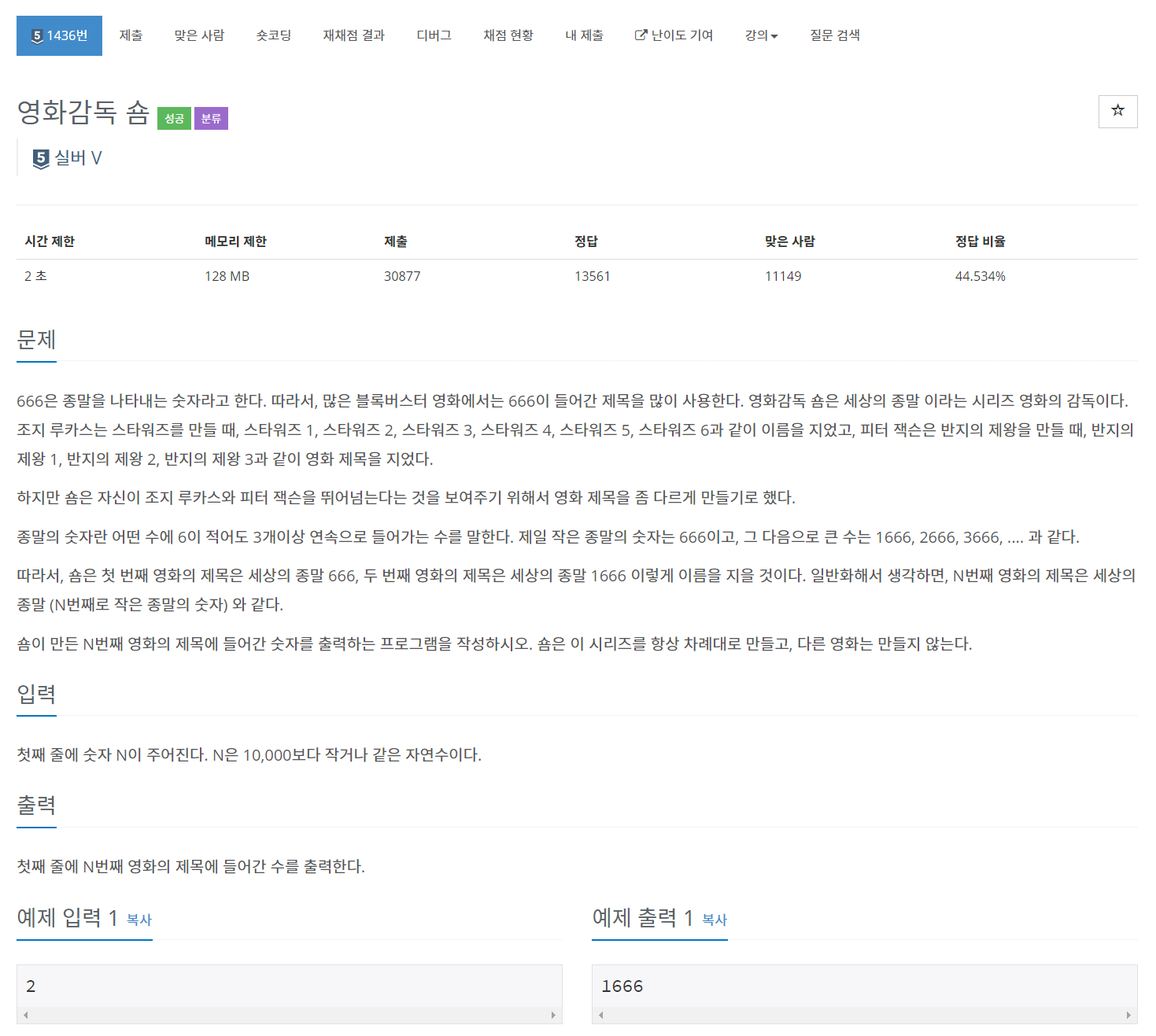Image resolution: width=1156 pixels, height=1036 pixels.
Task: Click the Silver V tier icon
Action: [41, 159]
